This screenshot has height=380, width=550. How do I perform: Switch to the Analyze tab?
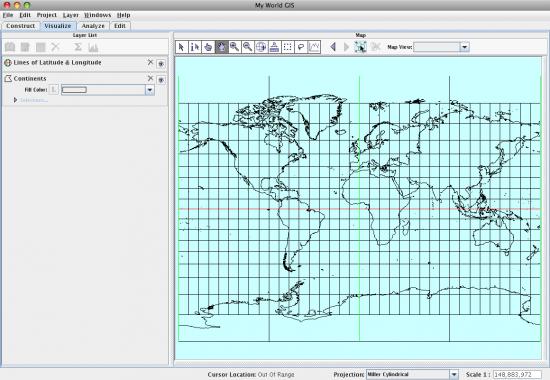pos(93,26)
